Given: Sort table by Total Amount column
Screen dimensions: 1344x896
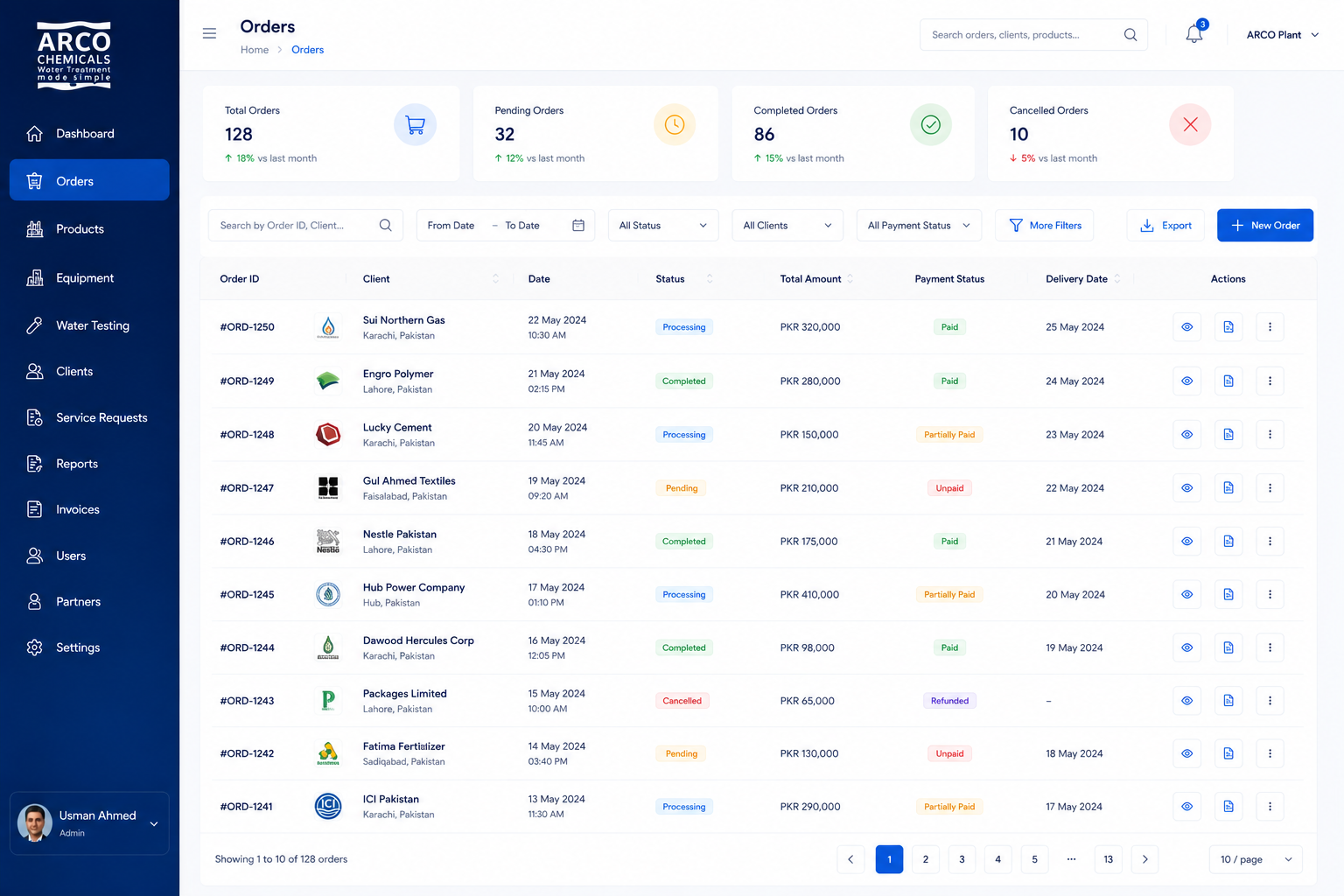Looking at the screenshot, I should point(850,279).
